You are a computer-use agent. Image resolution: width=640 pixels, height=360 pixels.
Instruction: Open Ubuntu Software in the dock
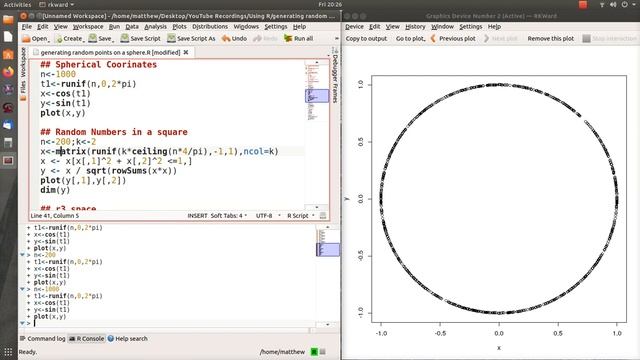[8, 54]
